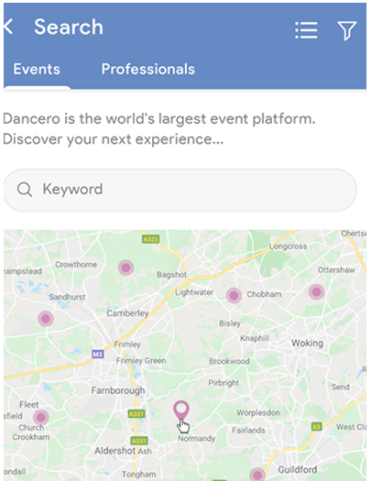This screenshot has width=371, height=481.
Task: Click the magnifier icon in Keyword box
Action: 25,190
